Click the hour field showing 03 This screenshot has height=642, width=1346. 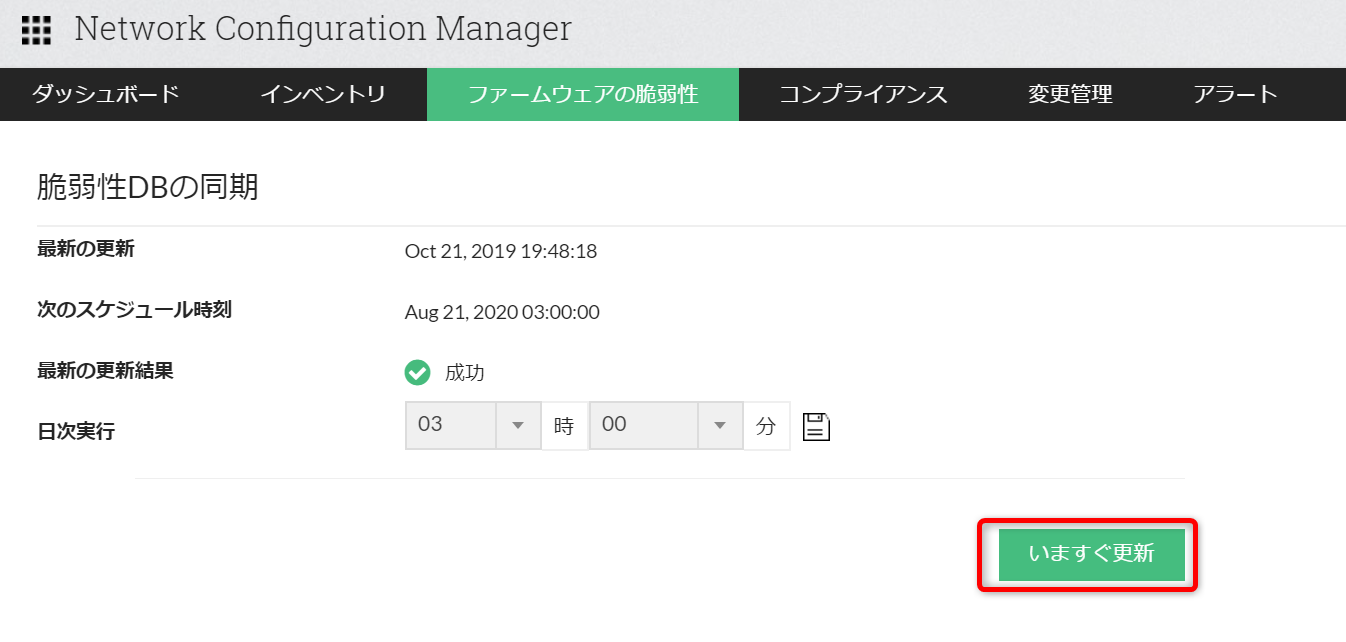click(x=450, y=425)
